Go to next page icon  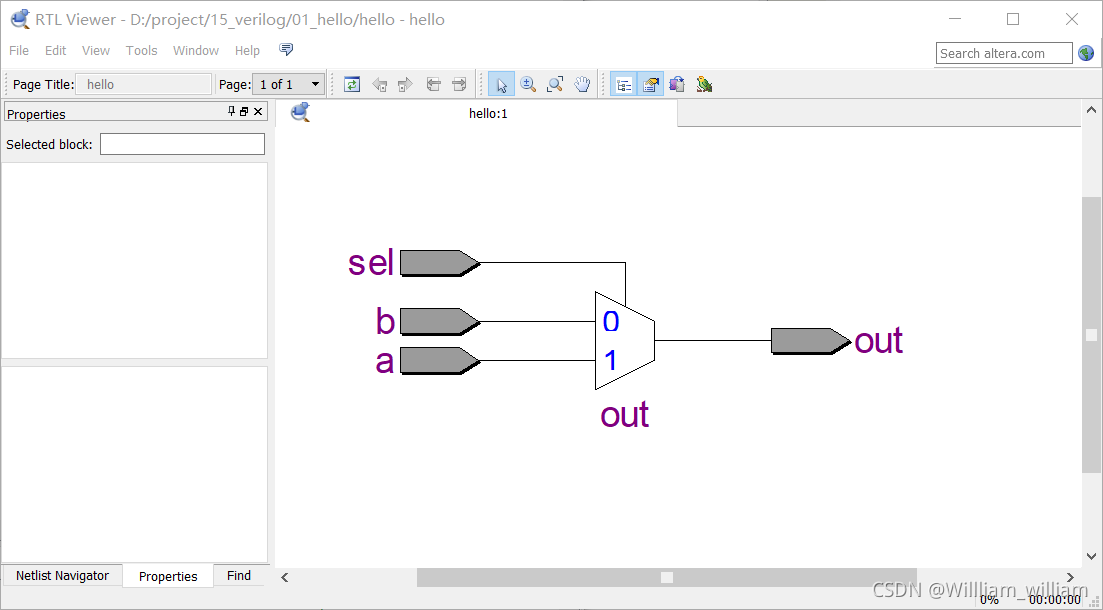click(x=459, y=84)
